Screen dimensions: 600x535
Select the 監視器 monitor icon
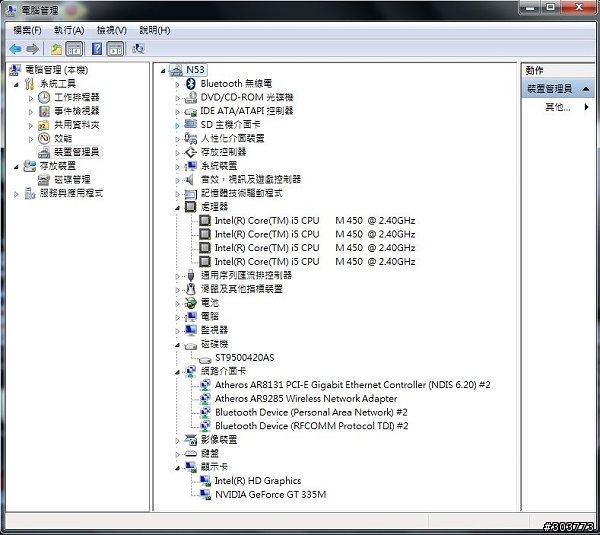point(191,330)
